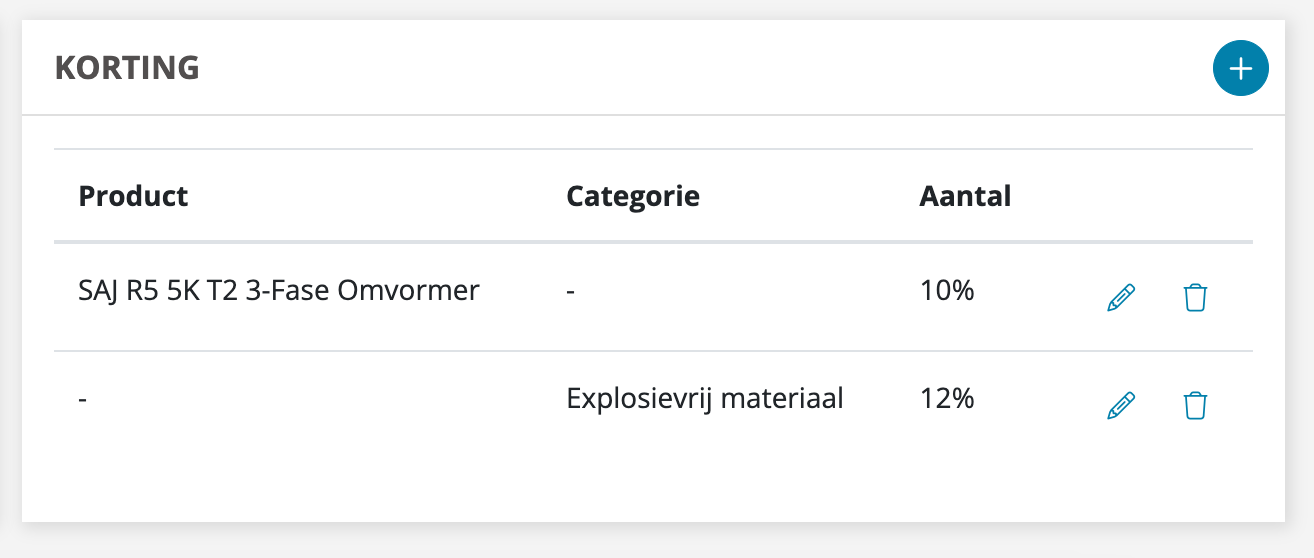Select the Explosievrij materiaal category text
Viewport: 1314px width, 558px height.
pyautogui.click(x=705, y=399)
